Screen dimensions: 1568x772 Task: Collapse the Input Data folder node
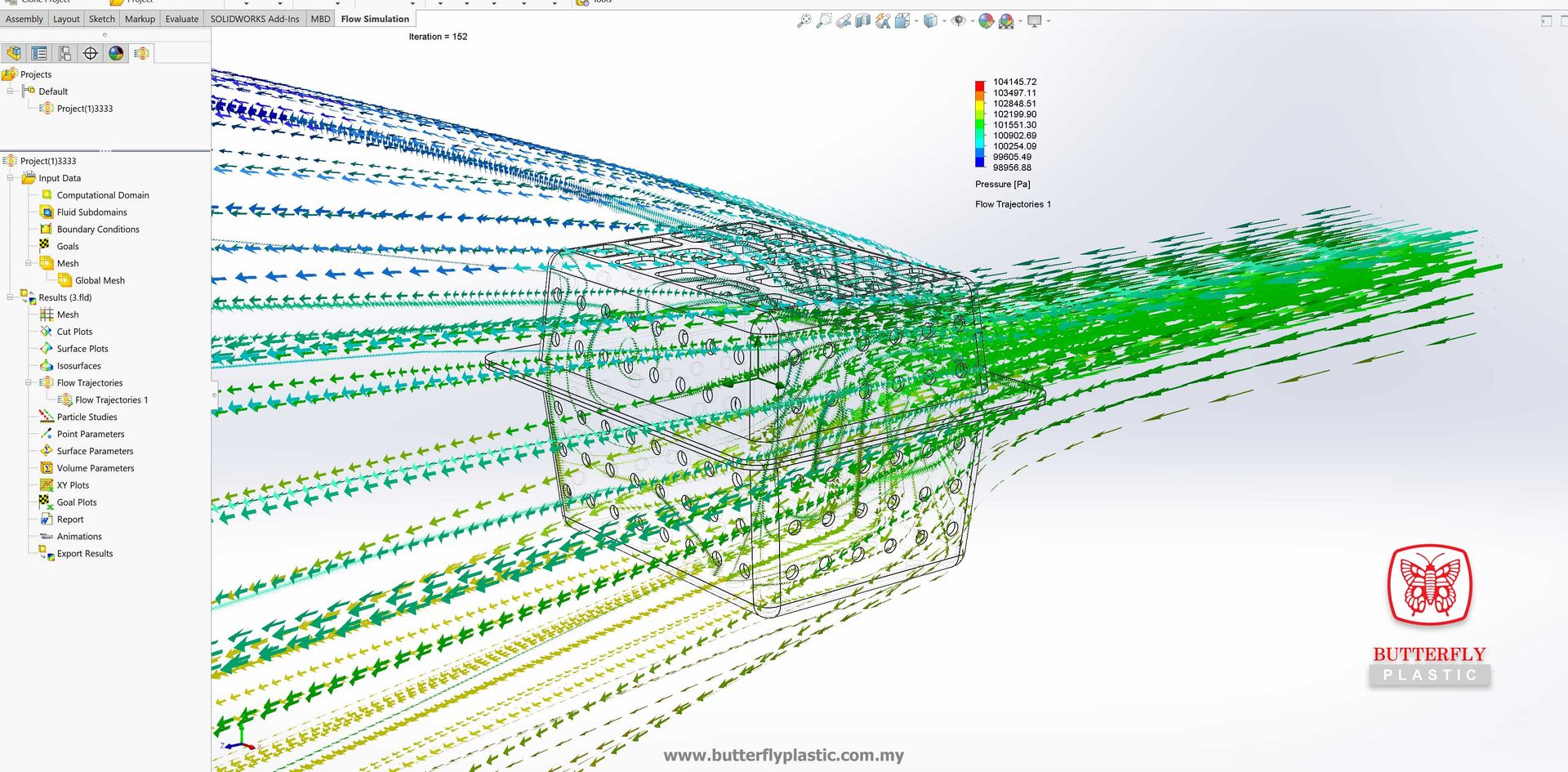(x=11, y=178)
